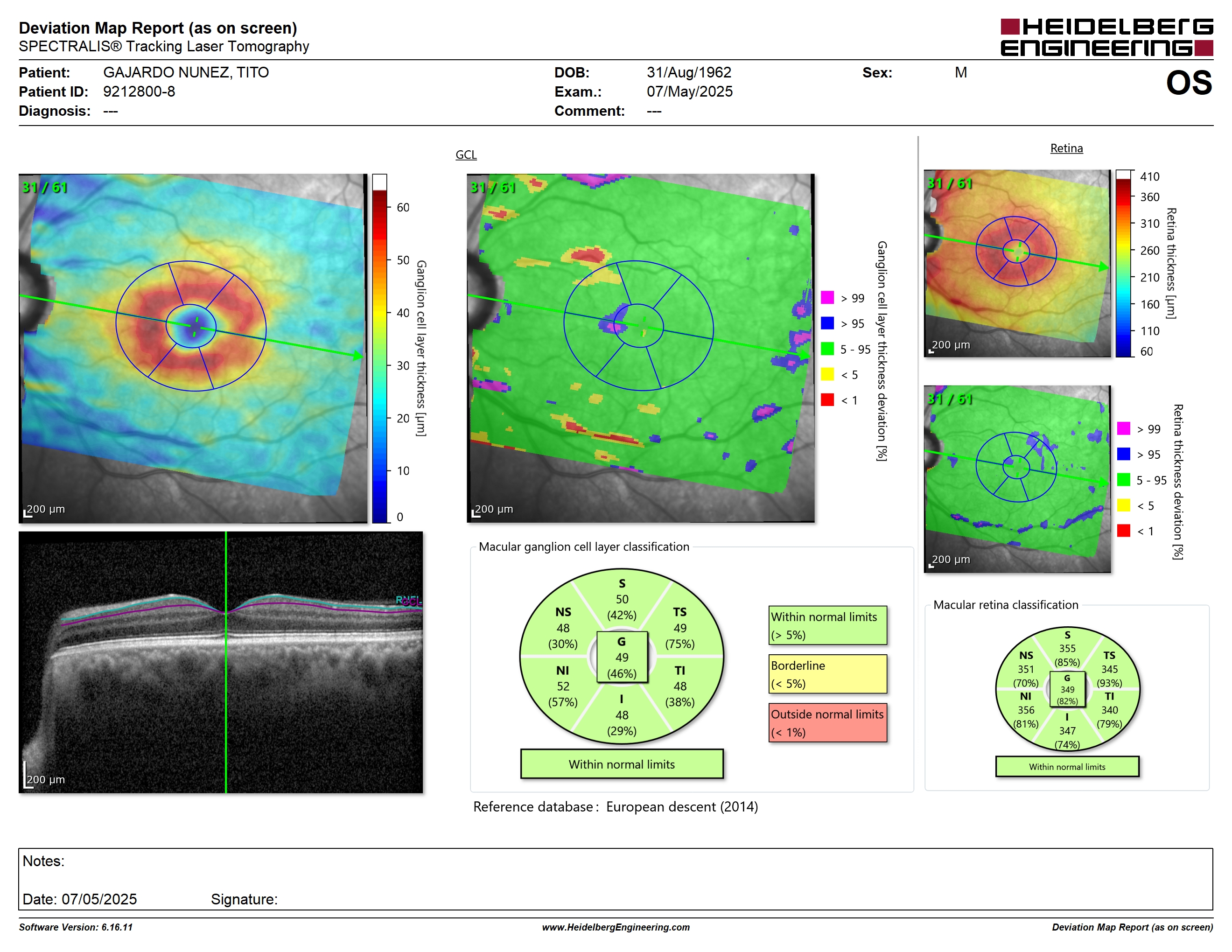Click the Deviation Map Report title
The width and height of the screenshot is (1232, 952).
tap(158, 28)
